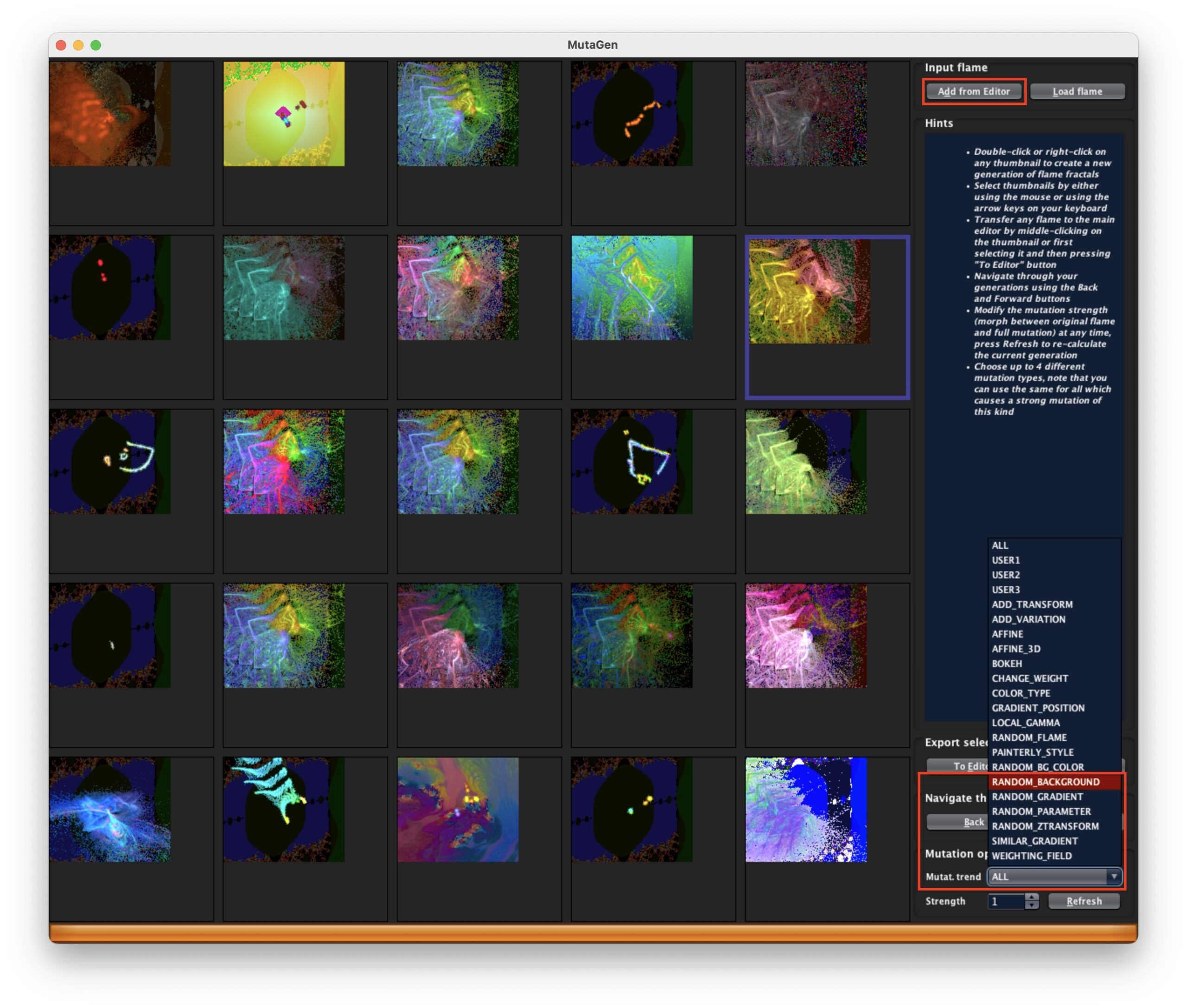Click the Load flame button

click(1077, 91)
